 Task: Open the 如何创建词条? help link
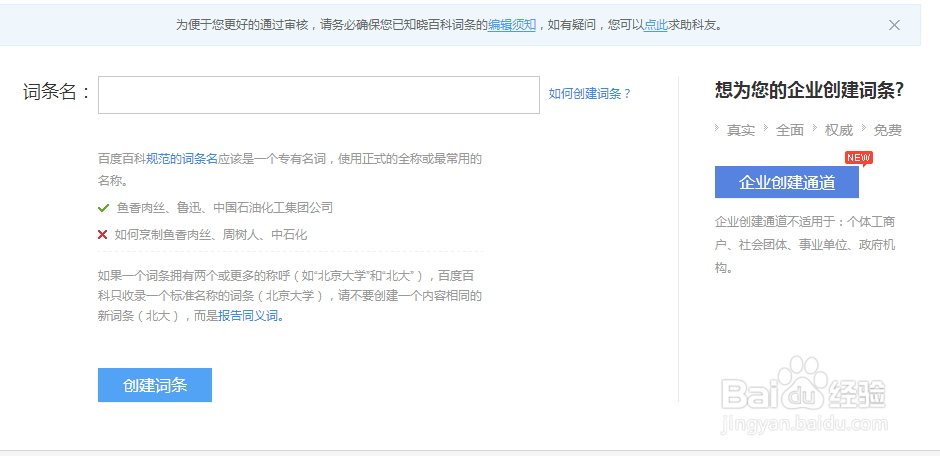(x=590, y=93)
